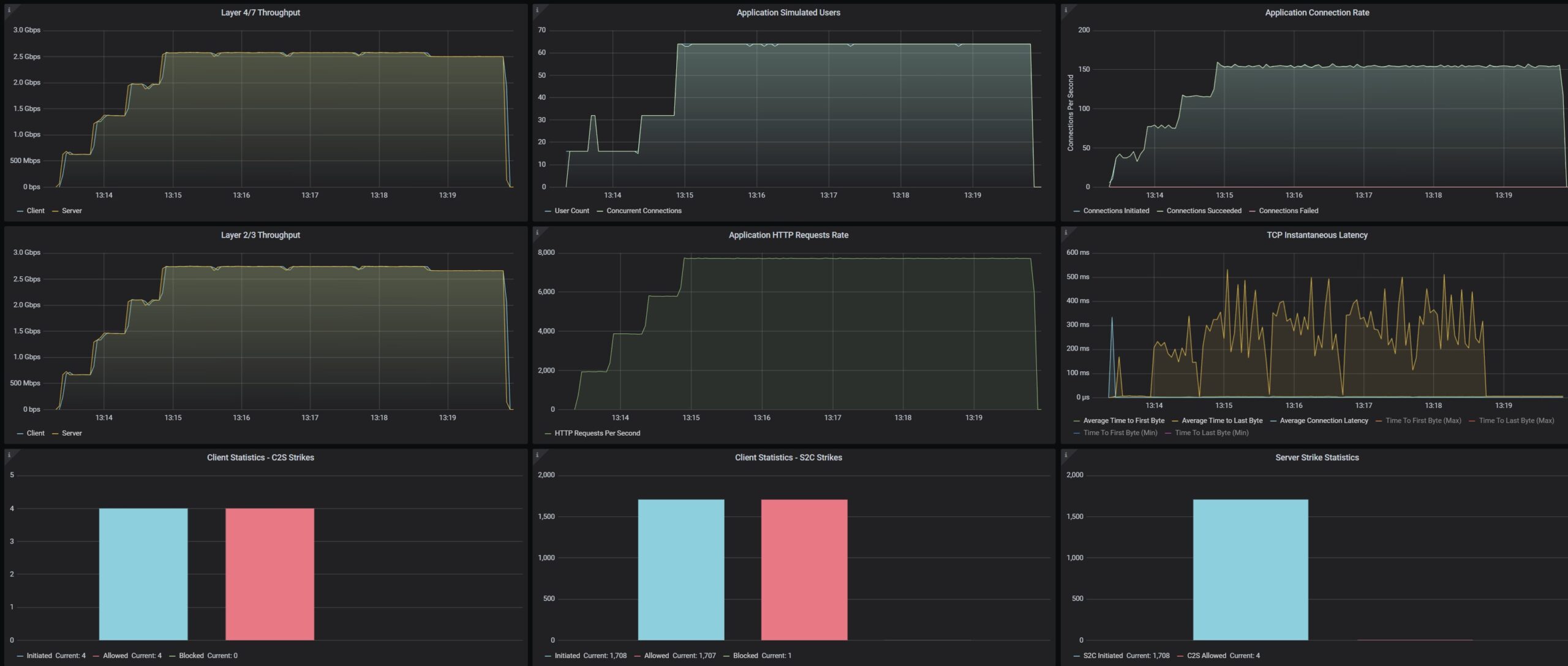Click info icon on Server Strike Statistics panel
The image size is (1568, 666).
pos(1066,455)
